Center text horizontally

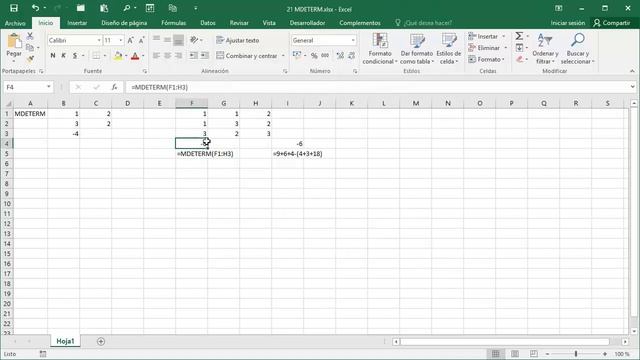pos(167,56)
